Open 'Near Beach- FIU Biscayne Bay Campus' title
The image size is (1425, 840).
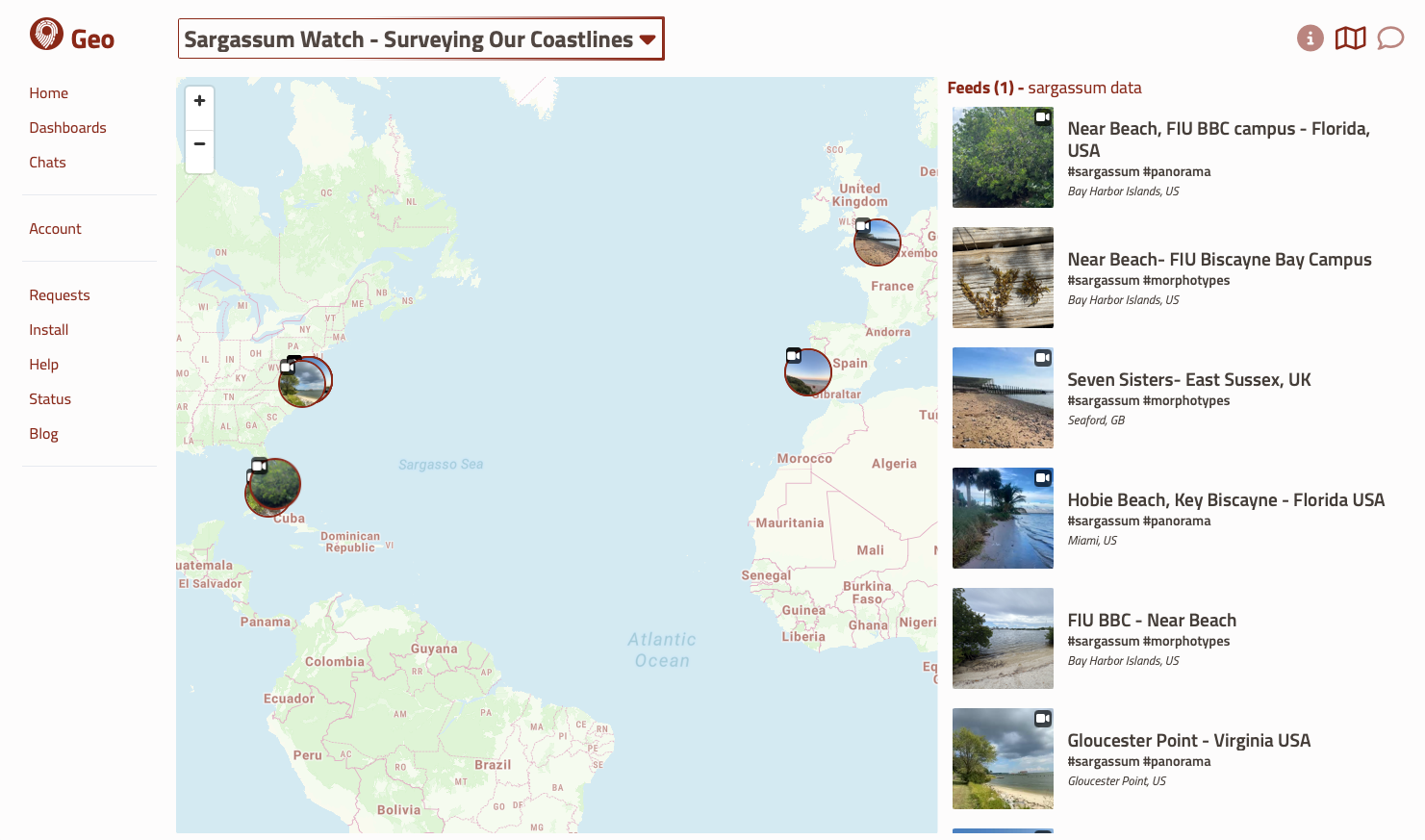[1219, 260]
